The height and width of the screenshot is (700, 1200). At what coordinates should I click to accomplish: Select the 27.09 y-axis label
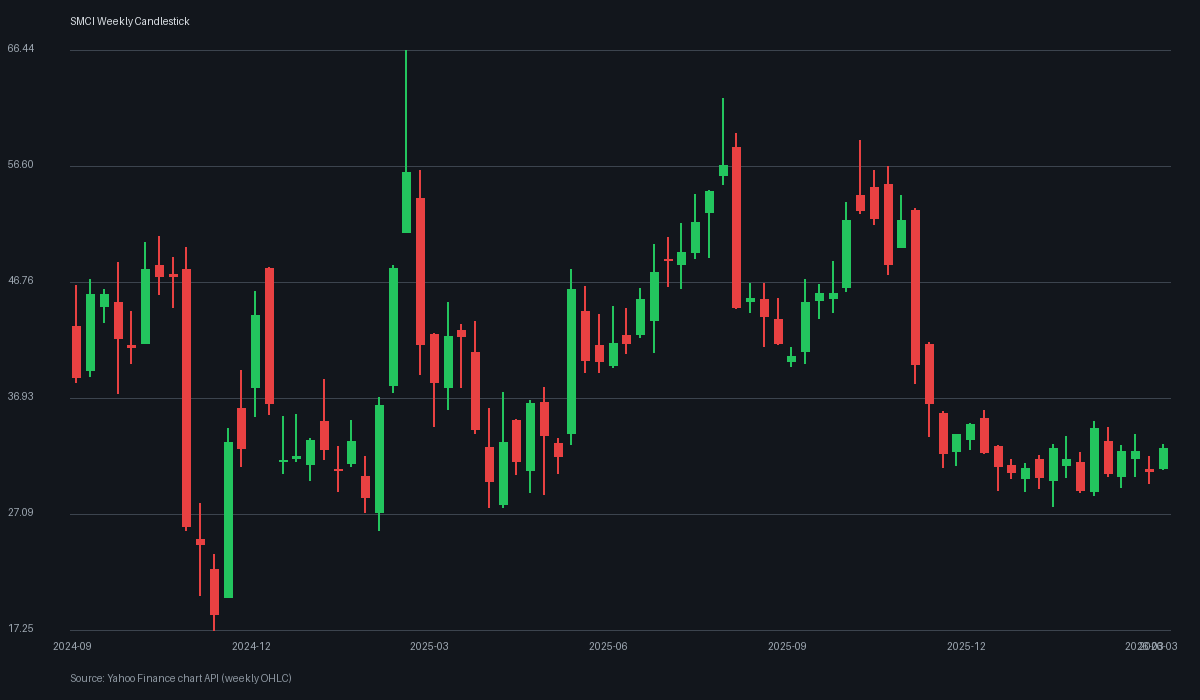pyautogui.click(x=21, y=513)
